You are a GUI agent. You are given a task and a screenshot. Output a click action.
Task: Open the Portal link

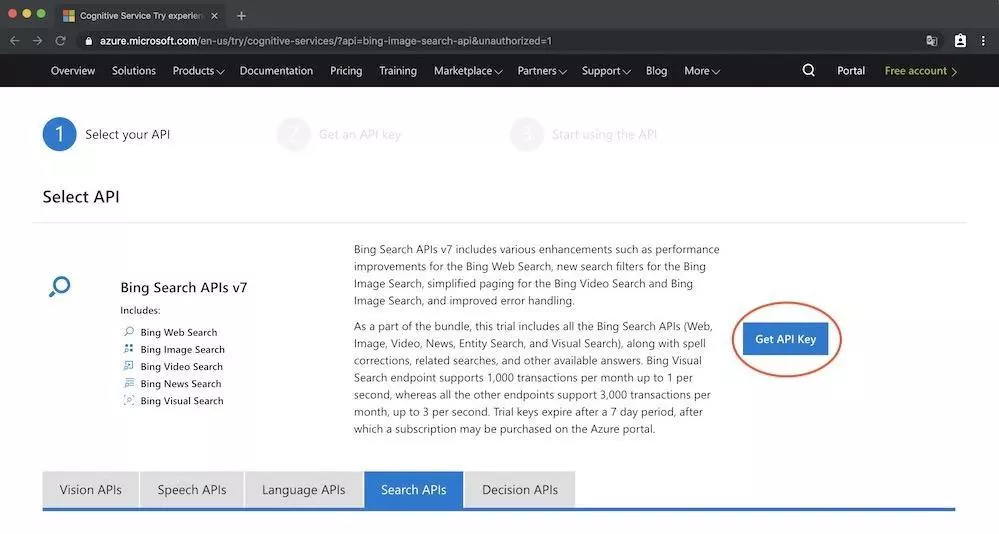[x=851, y=71]
